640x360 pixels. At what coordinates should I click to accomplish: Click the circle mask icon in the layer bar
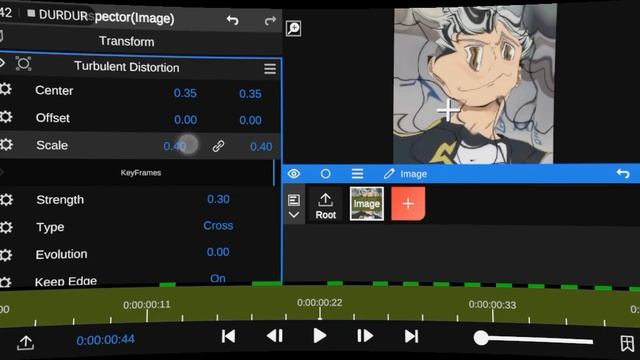pyautogui.click(x=325, y=174)
